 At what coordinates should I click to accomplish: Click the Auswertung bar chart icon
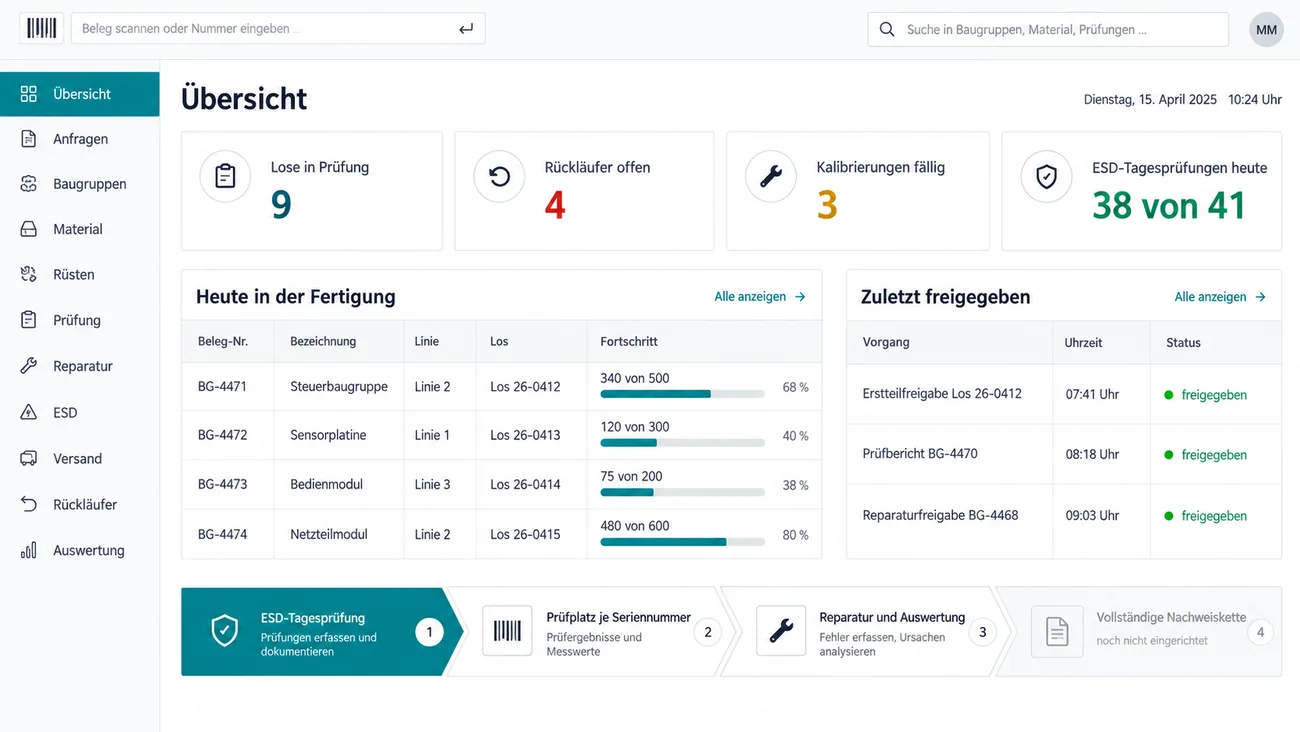click(29, 550)
